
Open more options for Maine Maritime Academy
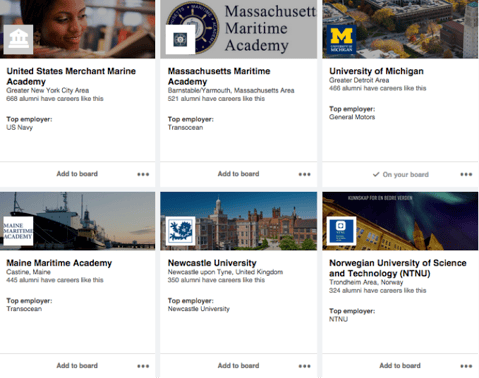[x=143, y=366]
